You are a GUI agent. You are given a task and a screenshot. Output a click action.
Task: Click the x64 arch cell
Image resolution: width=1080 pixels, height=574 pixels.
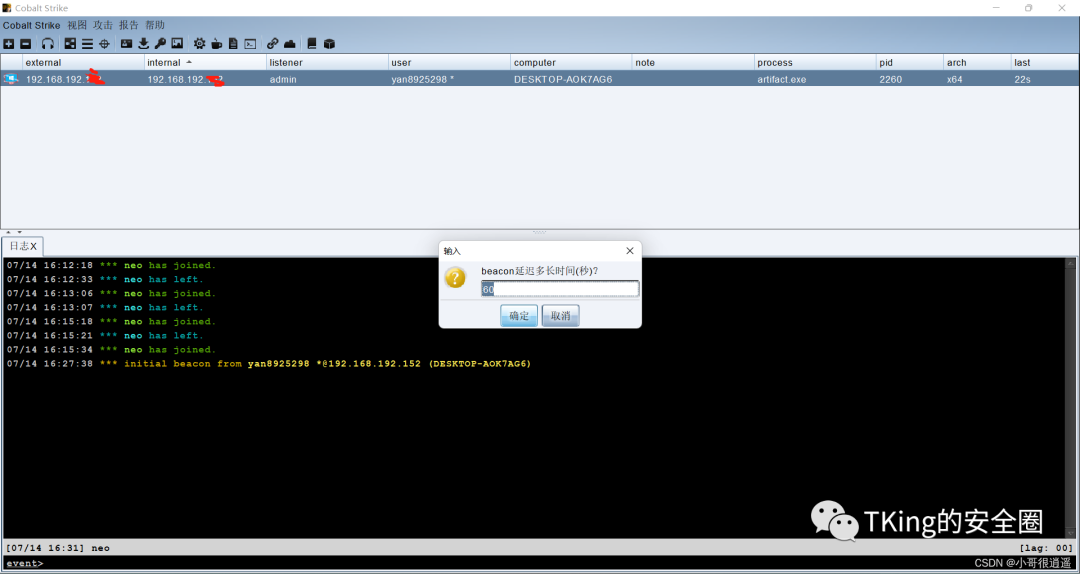977,79
